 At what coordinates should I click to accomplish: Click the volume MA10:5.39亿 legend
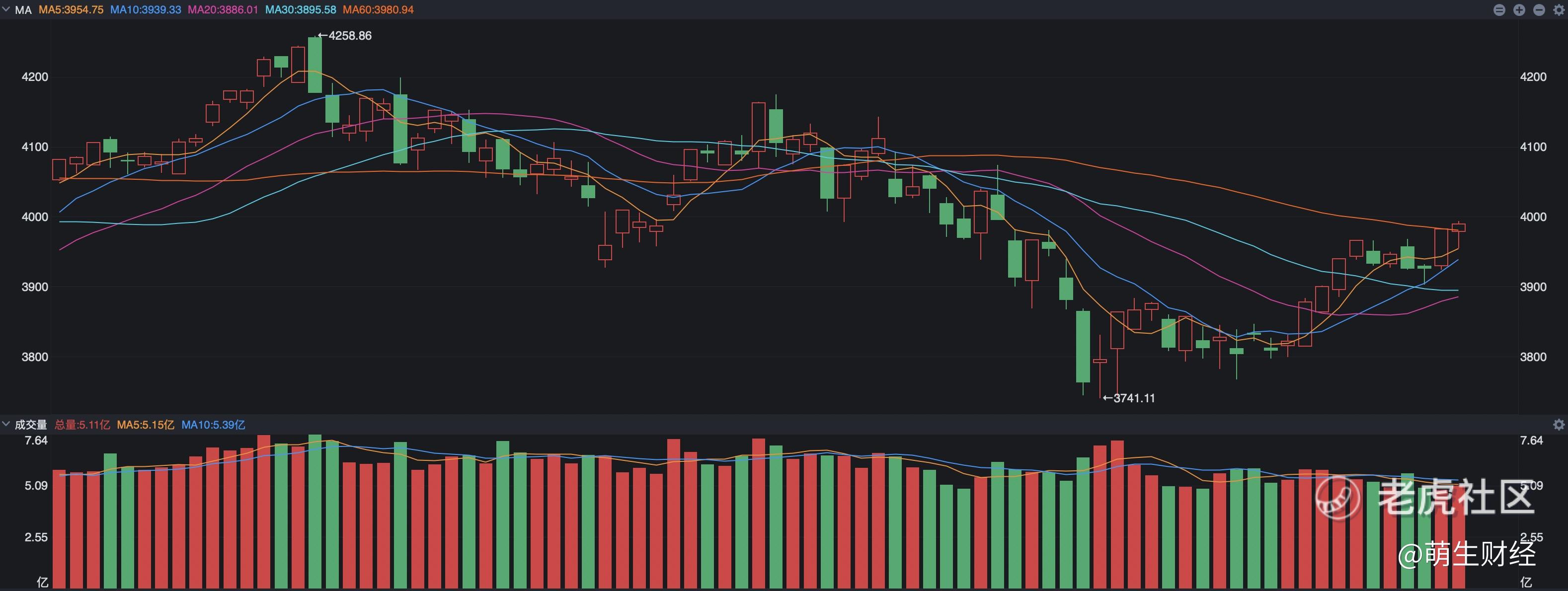click(213, 424)
